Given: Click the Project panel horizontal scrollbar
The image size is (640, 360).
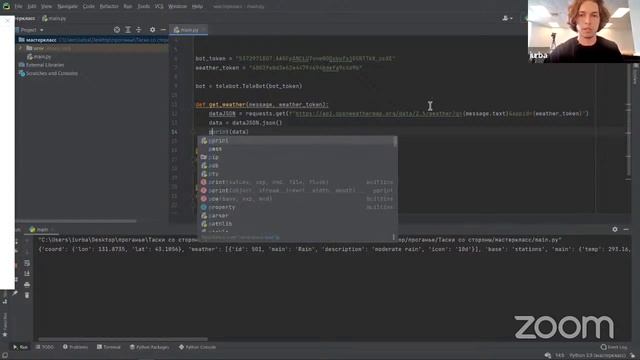Looking at the screenshot, I should click(76, 221).
